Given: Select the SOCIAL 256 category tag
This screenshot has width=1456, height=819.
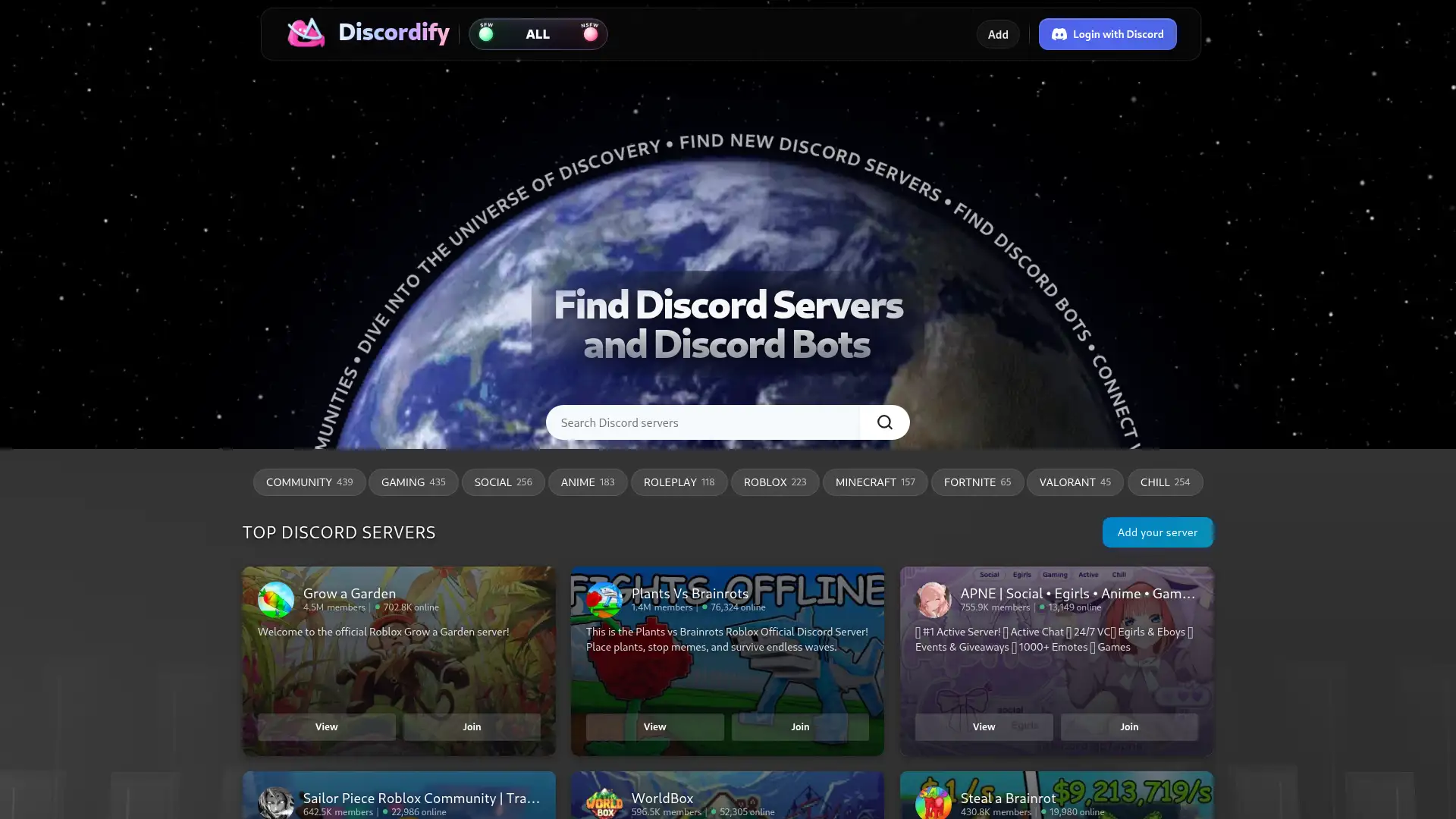Looking at the screenshot, I should (x=503, y=482).
